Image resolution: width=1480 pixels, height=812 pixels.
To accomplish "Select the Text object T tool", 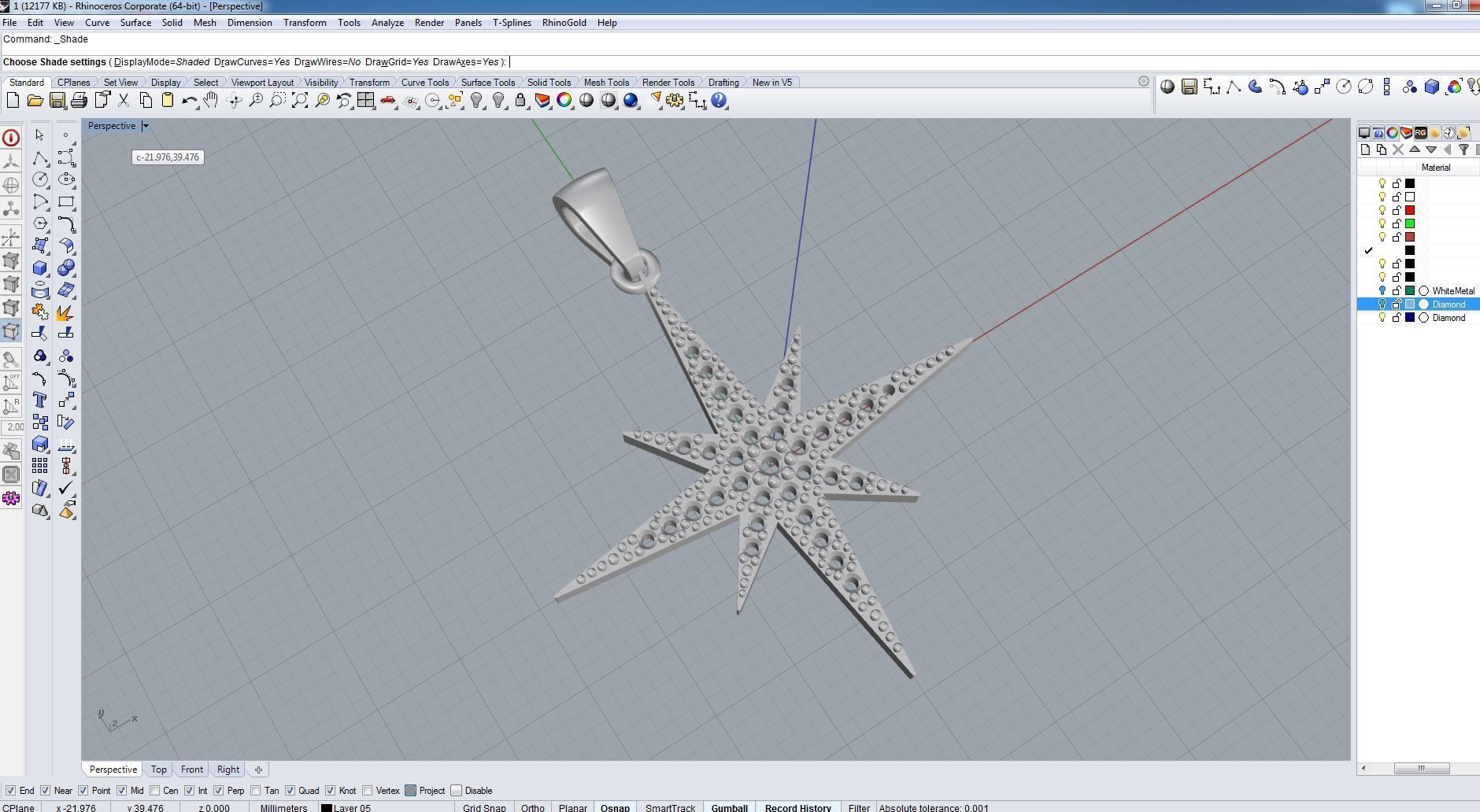I will [39, 400].
